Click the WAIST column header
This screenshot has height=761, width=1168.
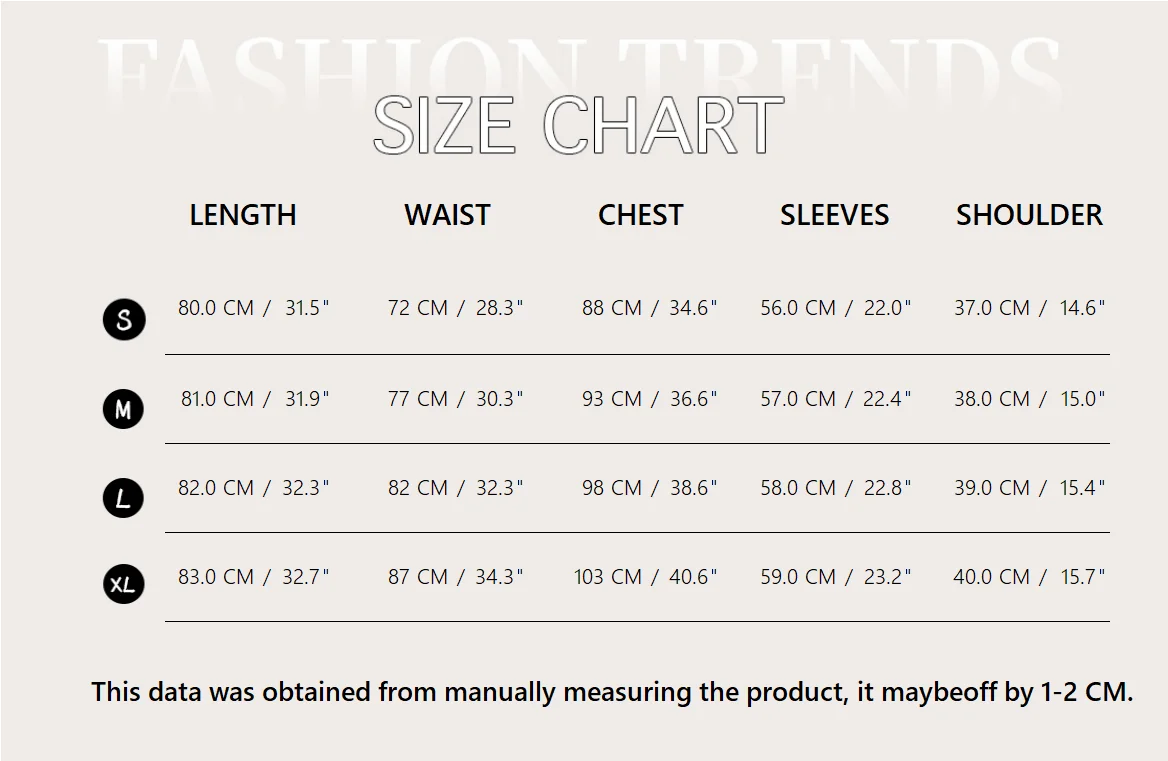pyautogui.click(x=447, y=215)
